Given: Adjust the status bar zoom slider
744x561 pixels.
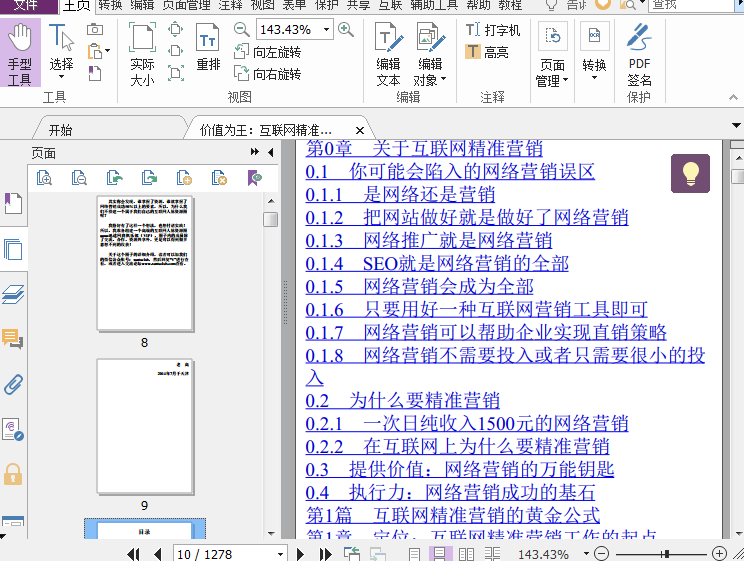Looking at the screenshot, I should pyautogui.click(x=667, y=554).
